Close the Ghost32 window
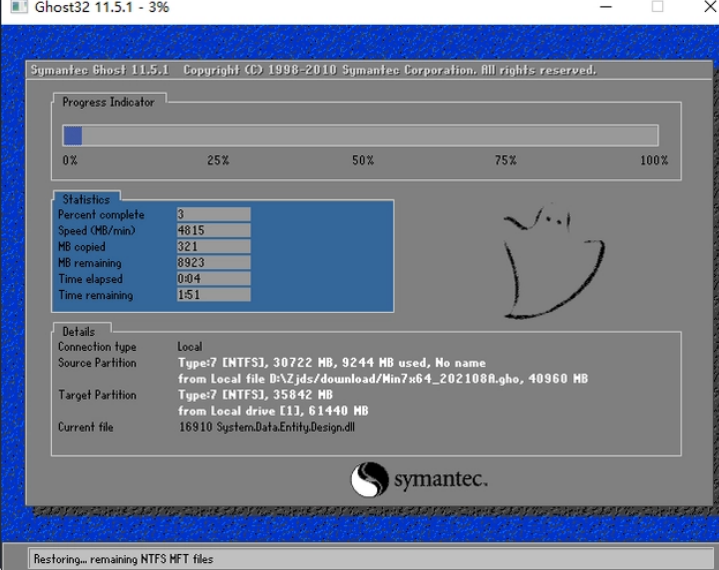Viewport: 719px width, 570px height. point(705,7)
